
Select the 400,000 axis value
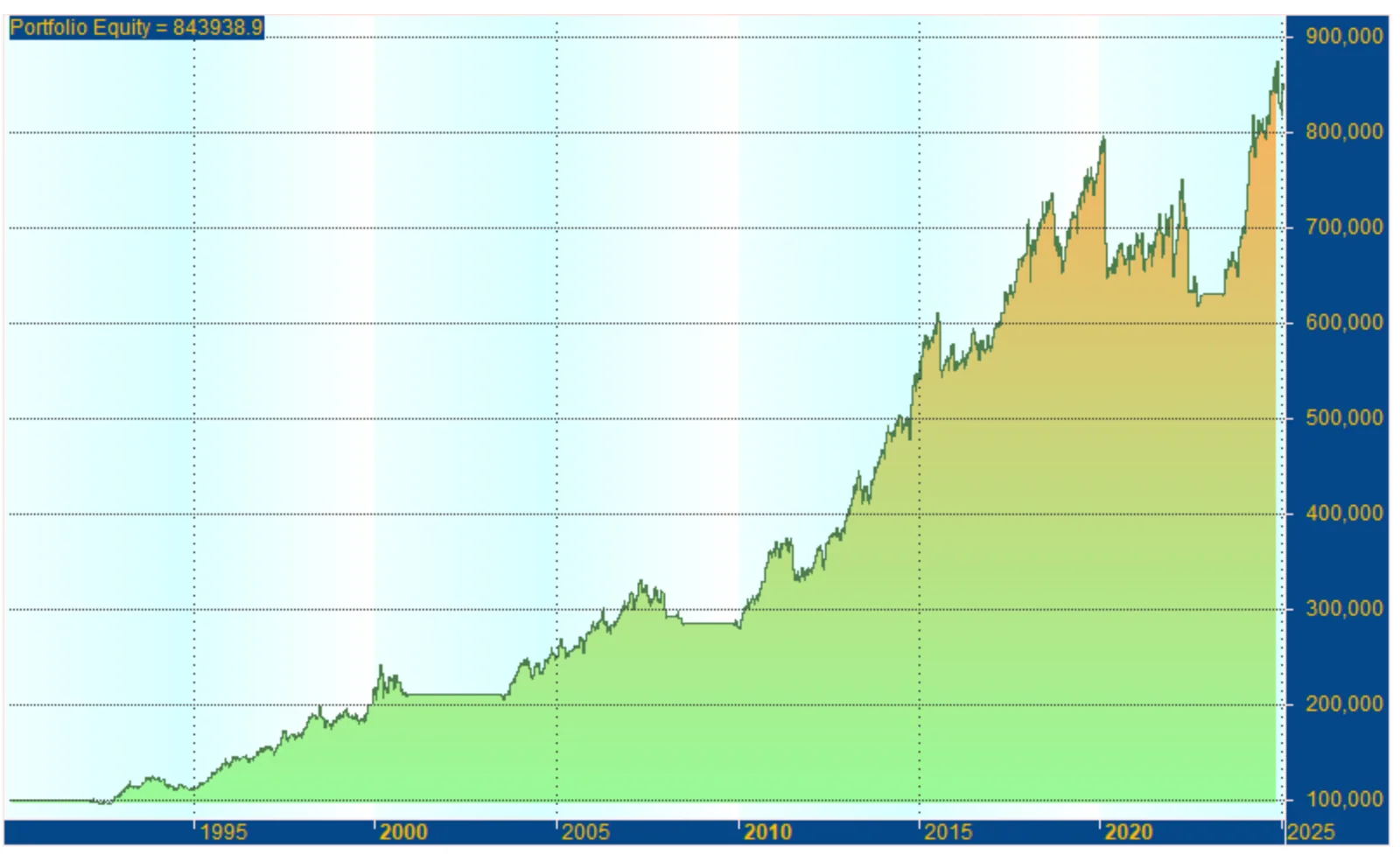click(x=1344, y=513)
